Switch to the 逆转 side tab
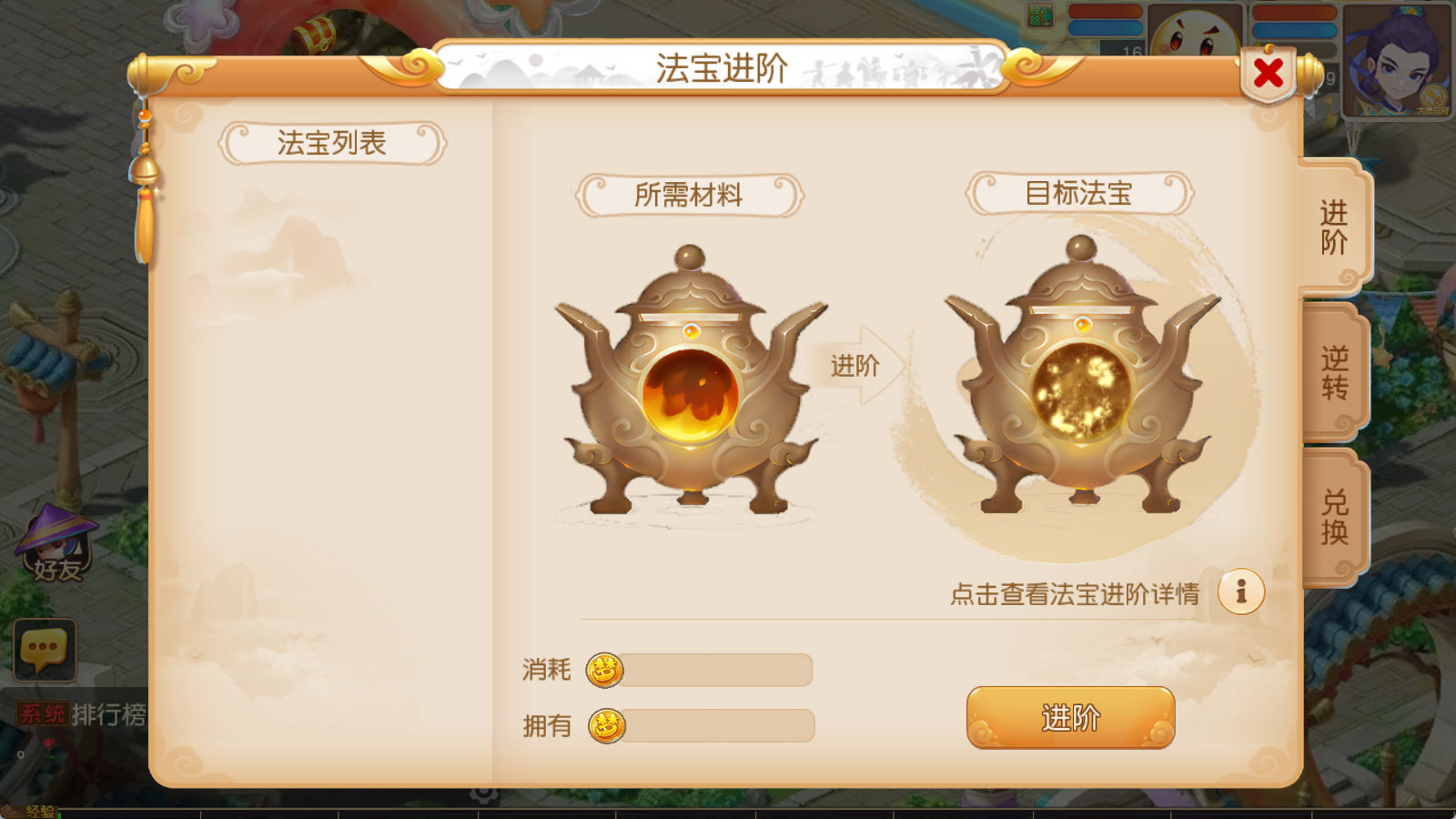The image size is (1456, 819). [1334, 373]
